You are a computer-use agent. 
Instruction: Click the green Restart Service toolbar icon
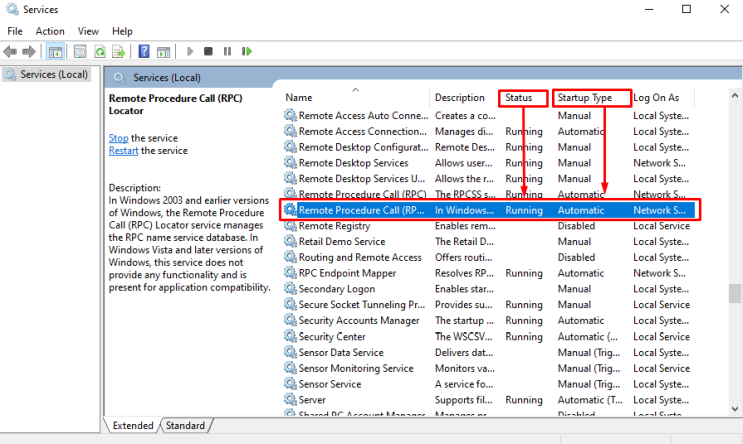point(247,51)
